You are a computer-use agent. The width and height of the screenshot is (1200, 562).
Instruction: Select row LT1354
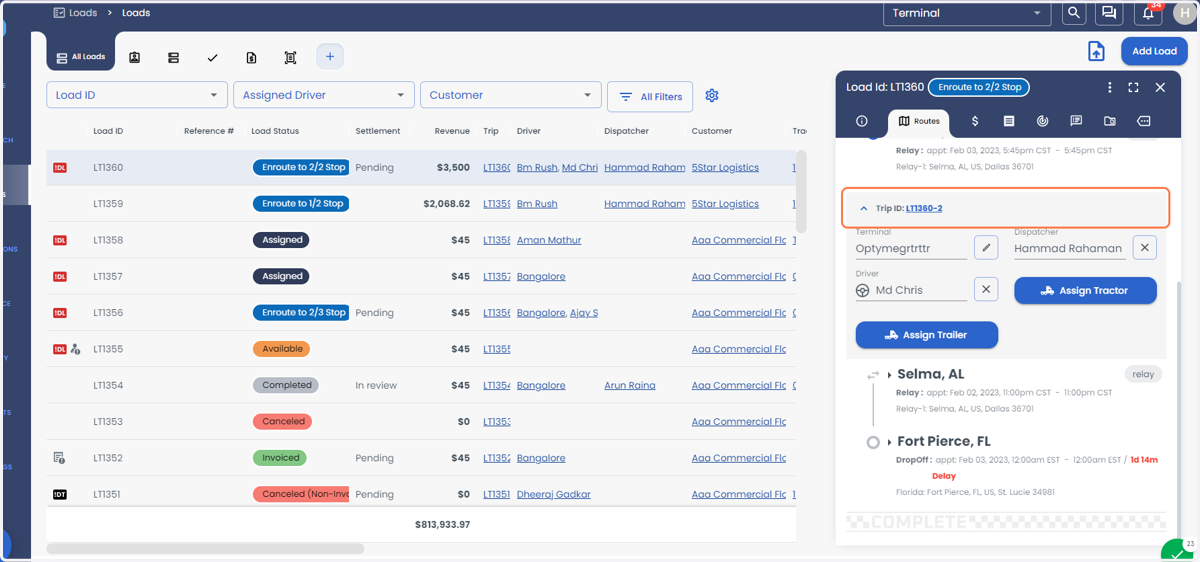click(x=420, y=385)
